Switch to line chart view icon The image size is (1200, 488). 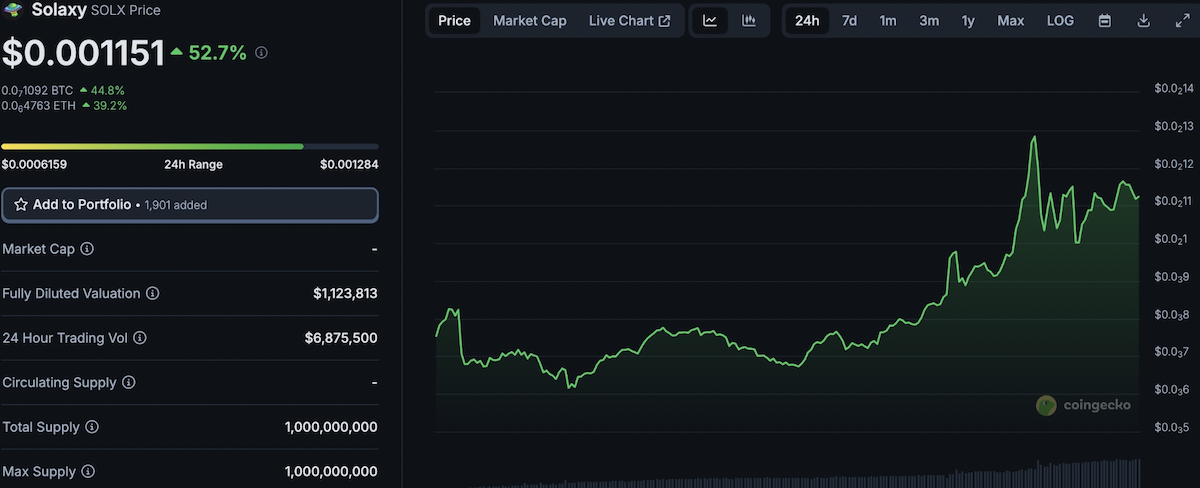(x=710, y=21)
